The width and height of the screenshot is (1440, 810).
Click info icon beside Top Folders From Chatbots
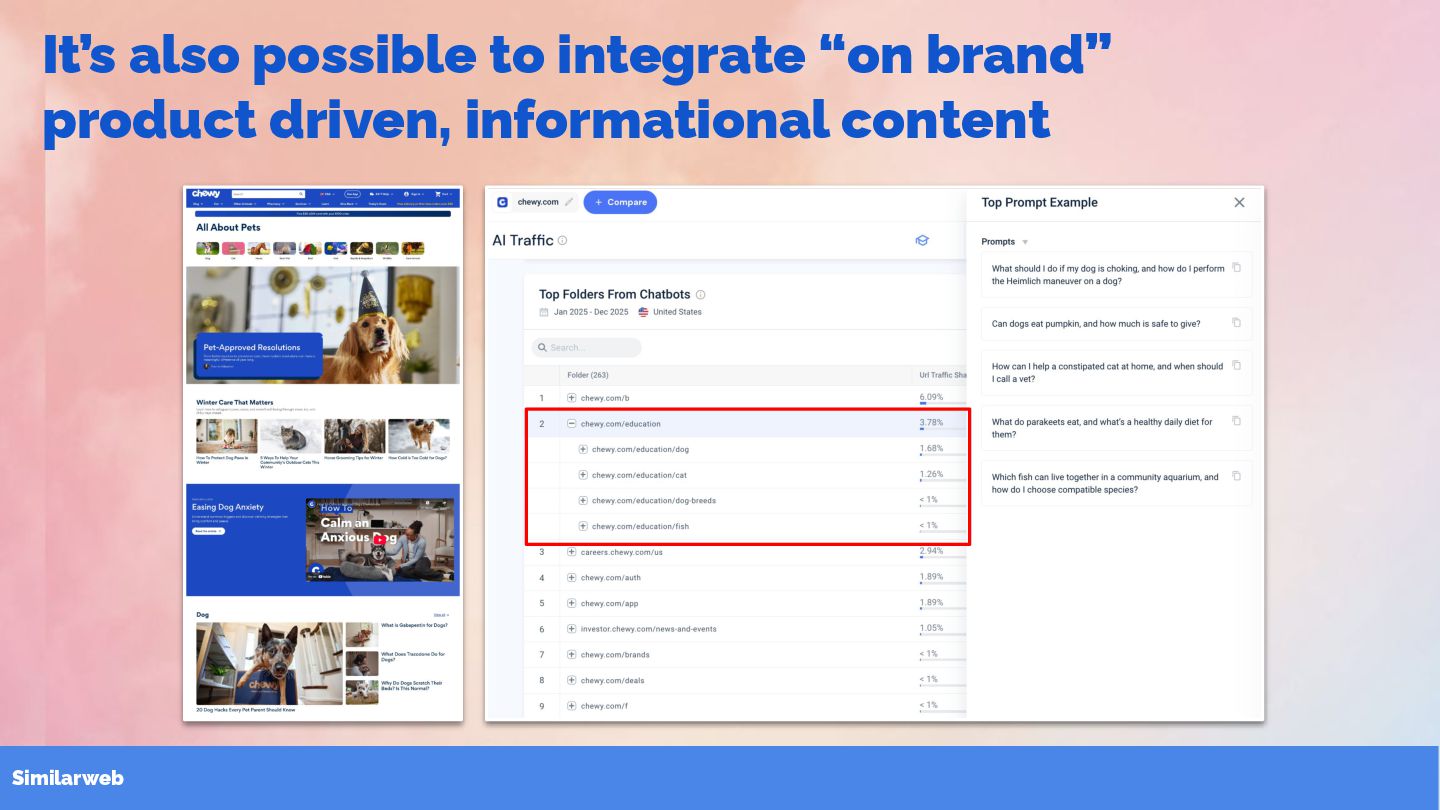pos(700,295)
